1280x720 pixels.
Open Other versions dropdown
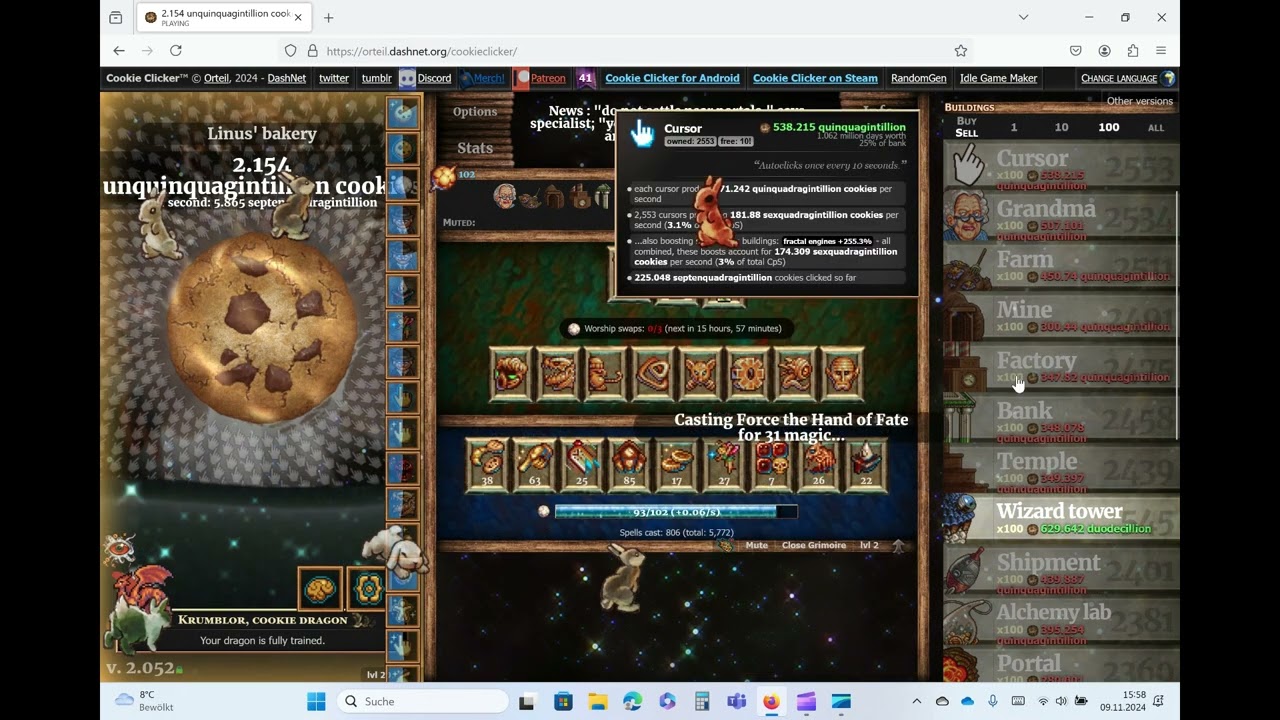point(1140,101)
